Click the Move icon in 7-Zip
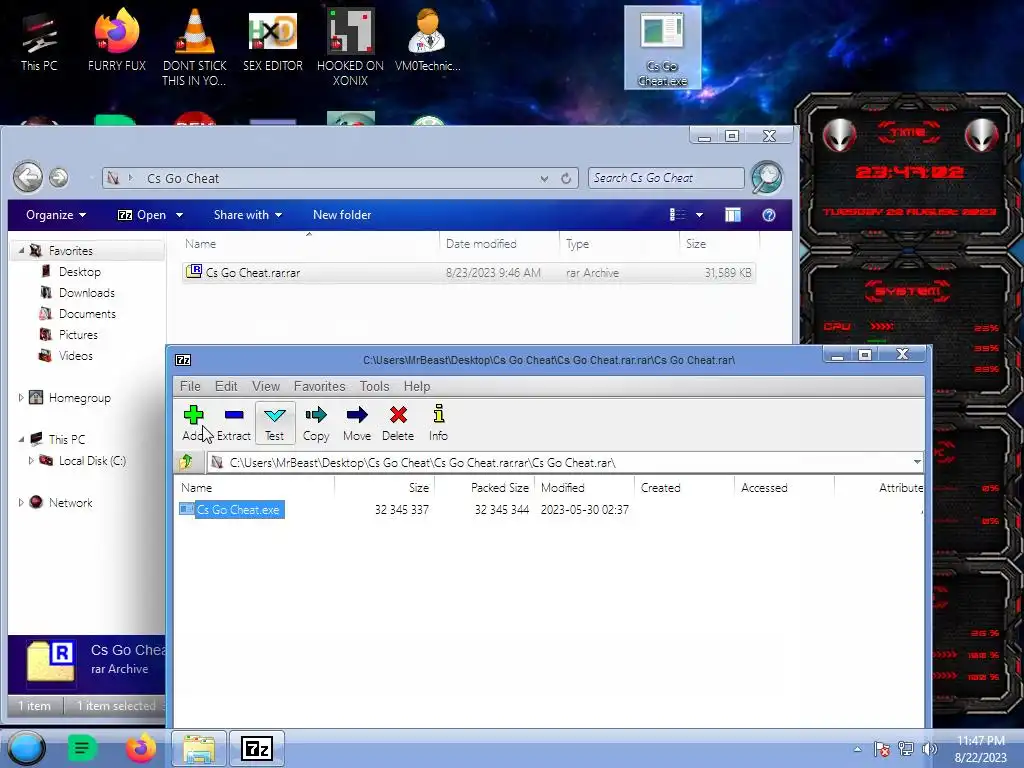Image resolution: width=1024 pixels, height=768 pixels. 357,423
